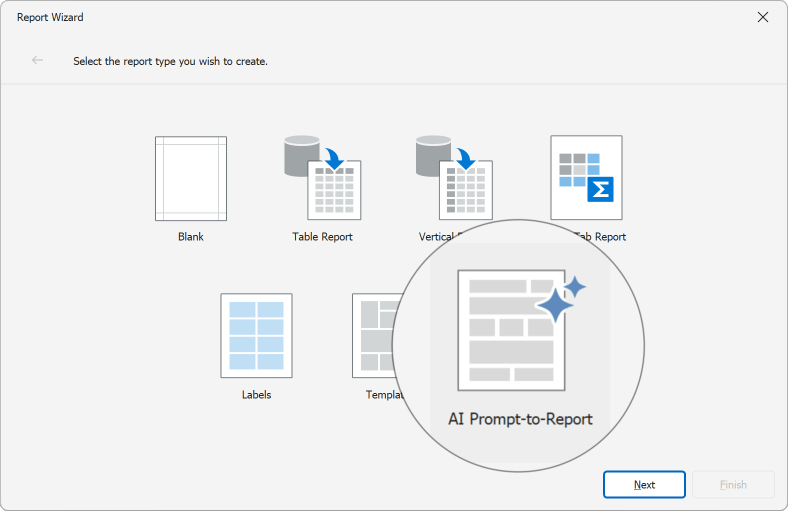Image resolution: width=788 pixels, height=511 pixels.
Task: Click the "Blank" text label
Action: (x=190, y=237)
